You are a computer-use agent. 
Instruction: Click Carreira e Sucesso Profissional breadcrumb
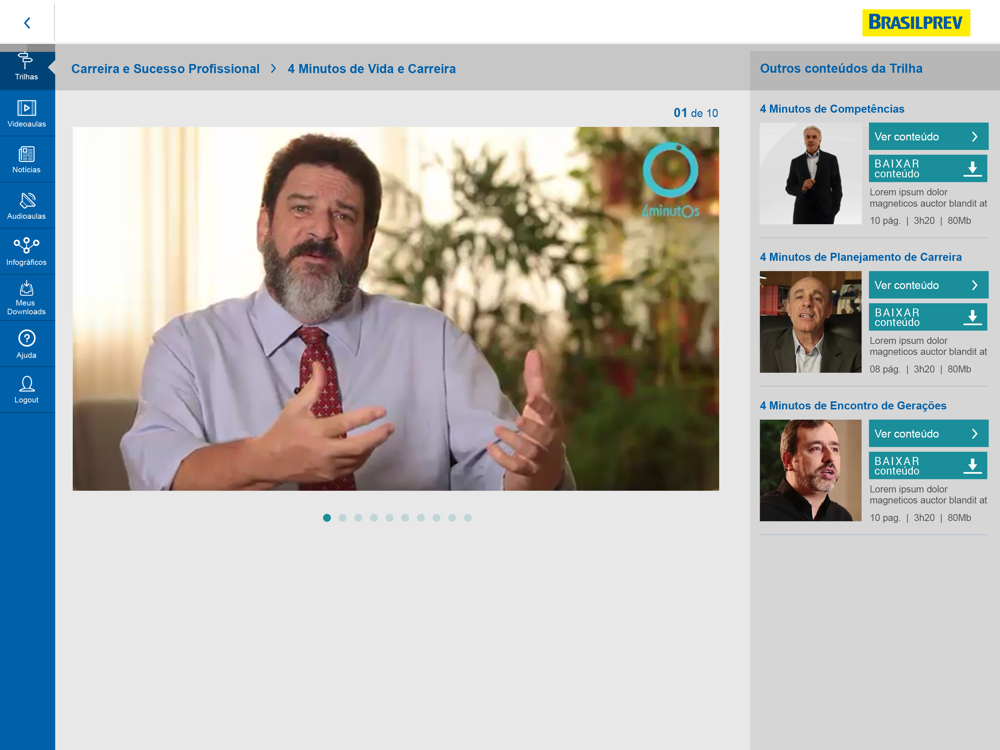165,69
